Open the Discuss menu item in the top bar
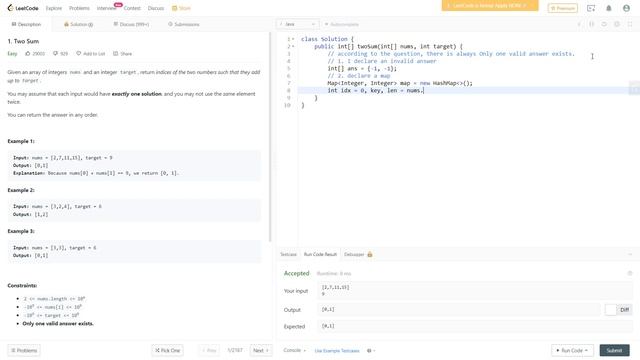 coord(156,8)
